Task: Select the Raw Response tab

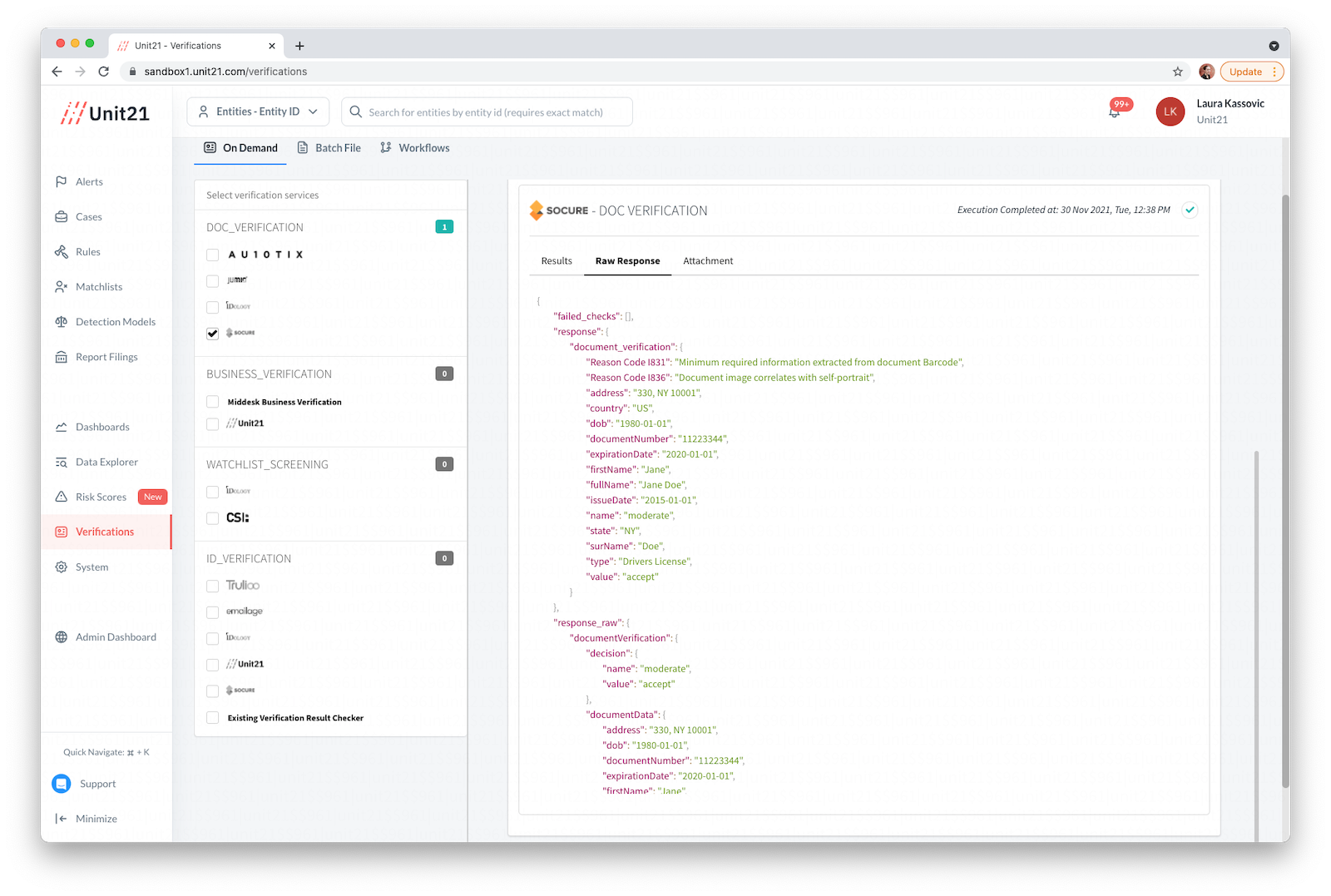Action: coord(627,260)
